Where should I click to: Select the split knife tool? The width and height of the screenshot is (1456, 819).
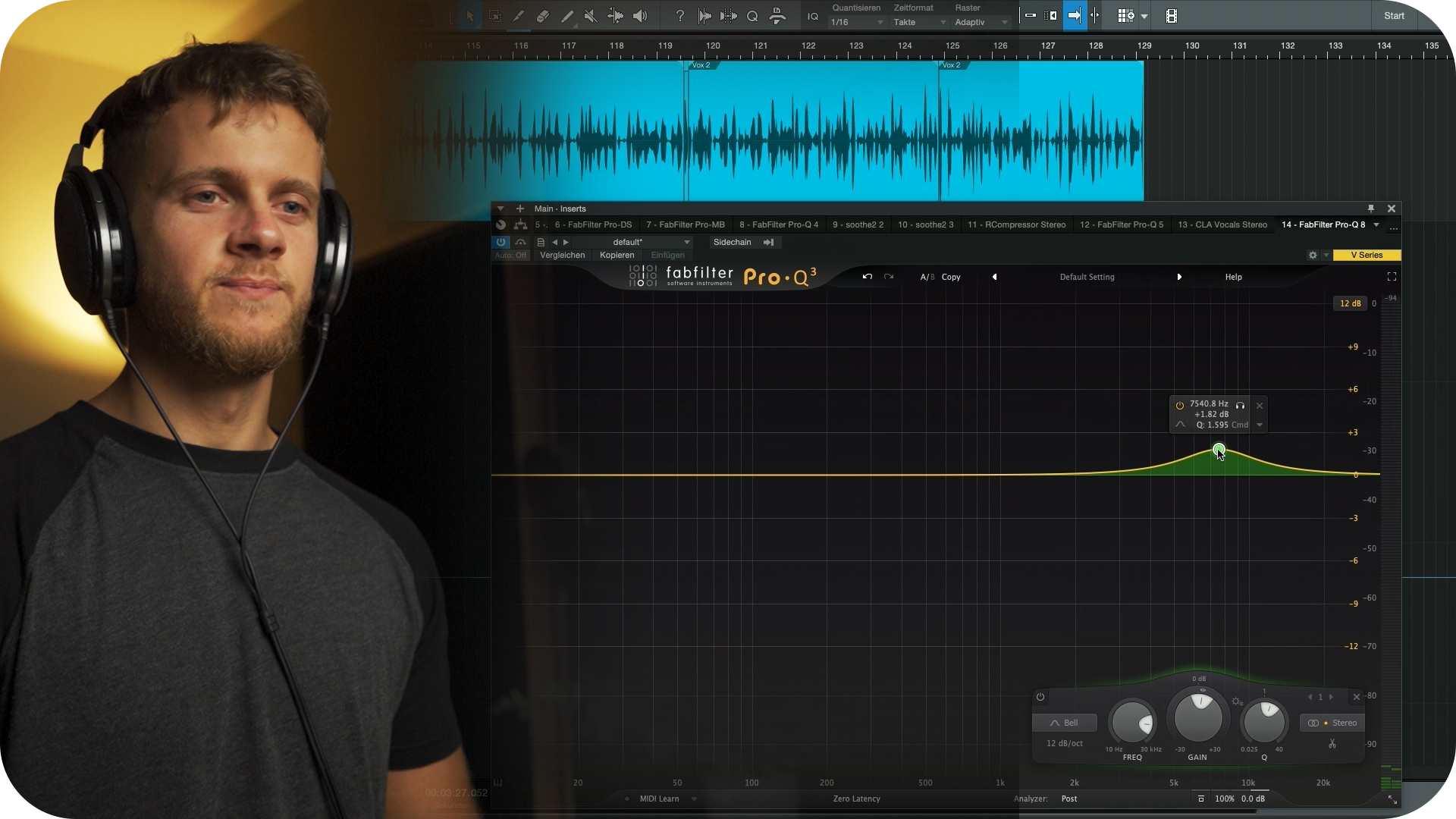pyautogui.click(x=519, y=16)
